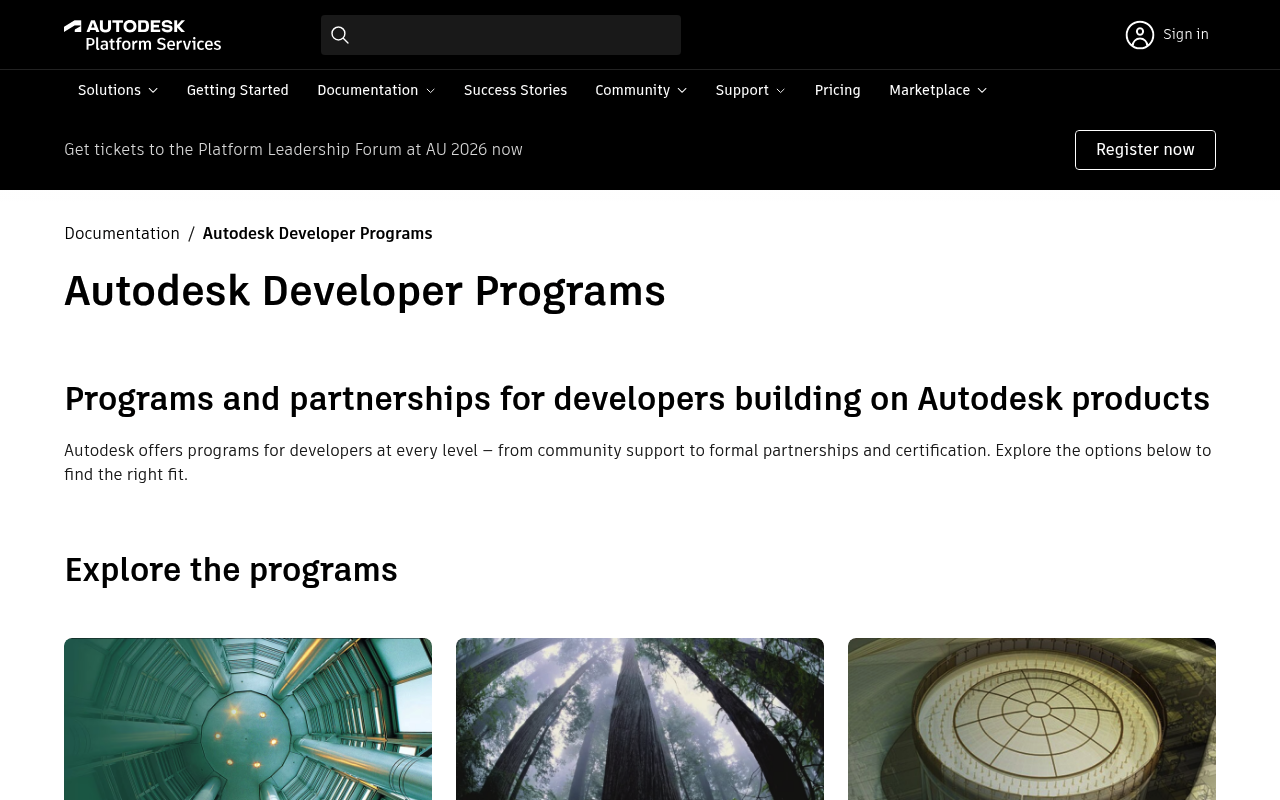The image size is (1280, 800).
Task: Open the teal tunnel program card image
Action: [248, 719]
